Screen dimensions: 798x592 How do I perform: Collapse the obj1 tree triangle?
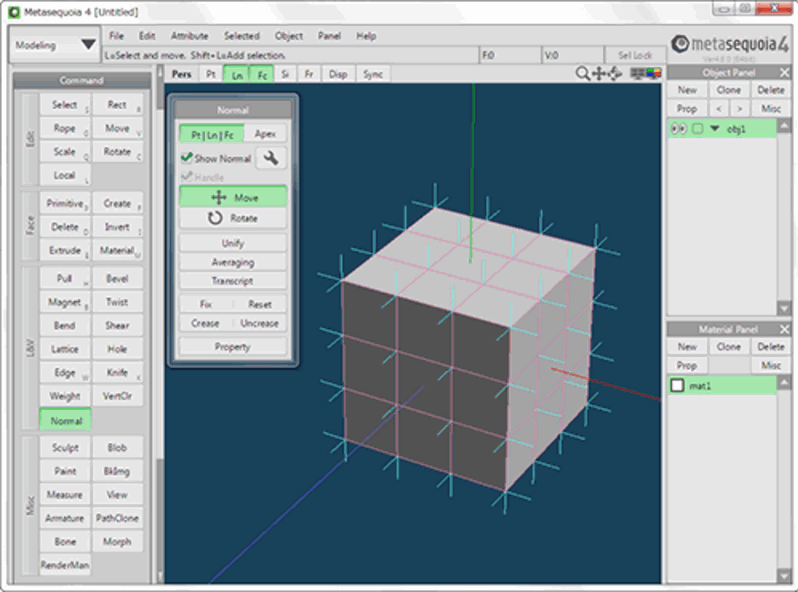pos(714,128)
